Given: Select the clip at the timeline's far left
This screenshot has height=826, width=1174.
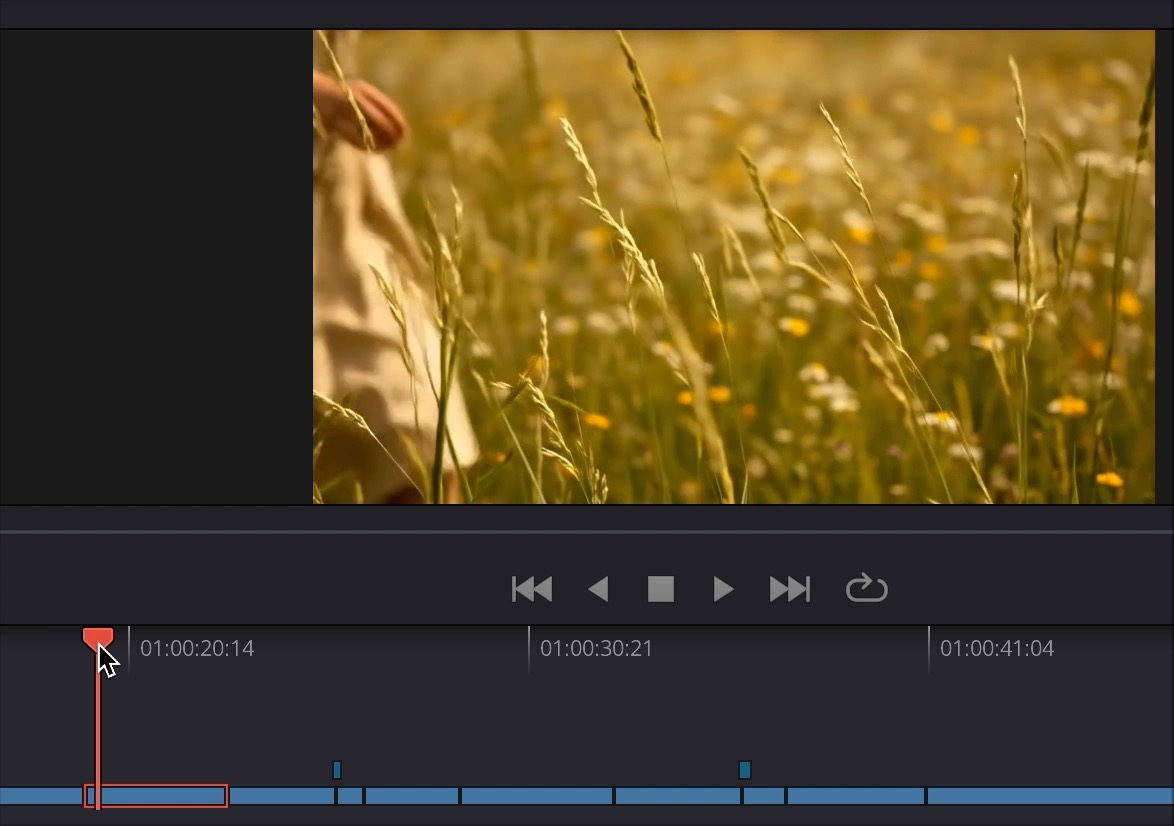Looking at the screenshot, I should click(x=40, y=796).
